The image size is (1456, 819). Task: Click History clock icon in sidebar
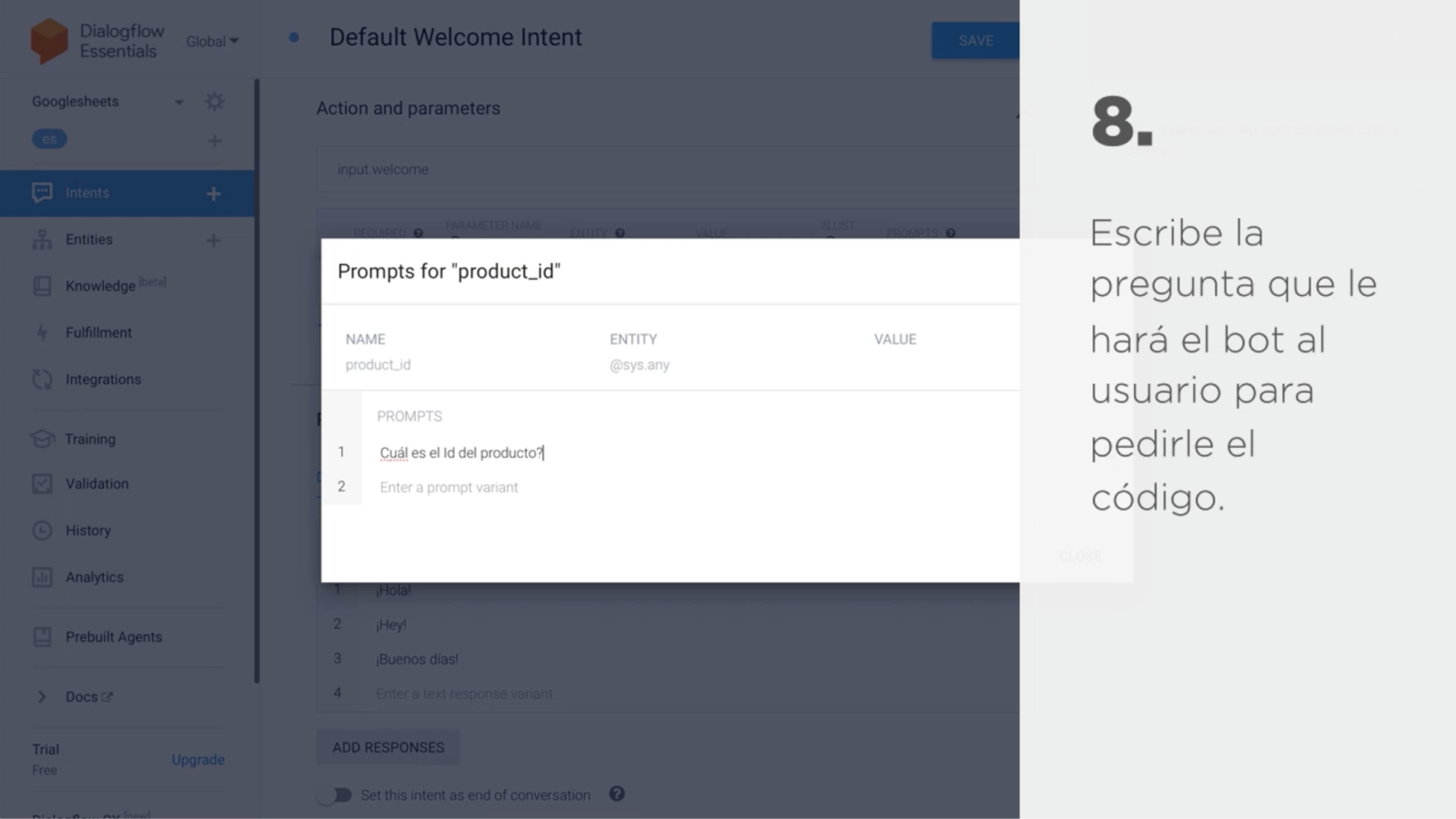(42, 531)
